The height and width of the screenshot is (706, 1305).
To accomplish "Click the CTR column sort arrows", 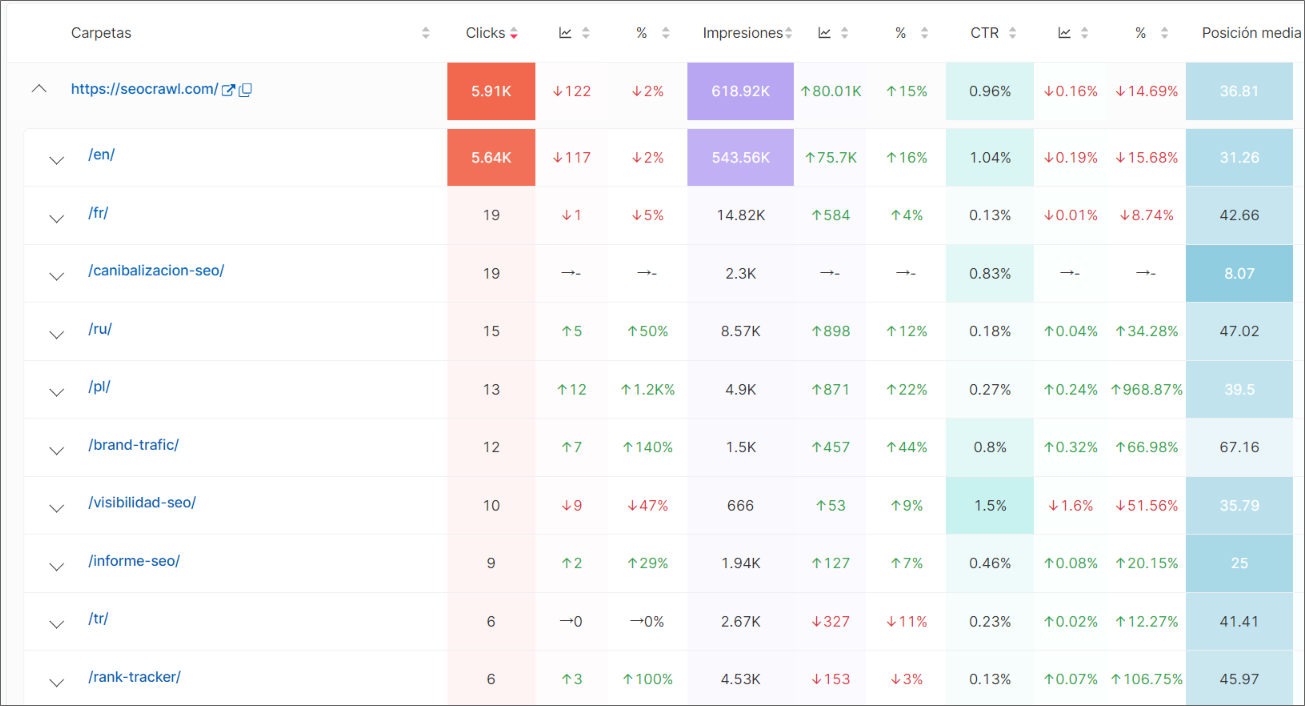I will tap(1012, 33).
